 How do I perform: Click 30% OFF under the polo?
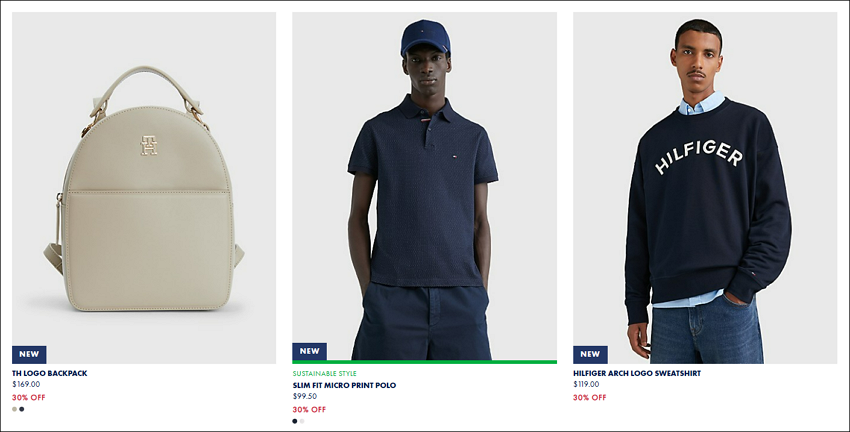click(310, 409)
